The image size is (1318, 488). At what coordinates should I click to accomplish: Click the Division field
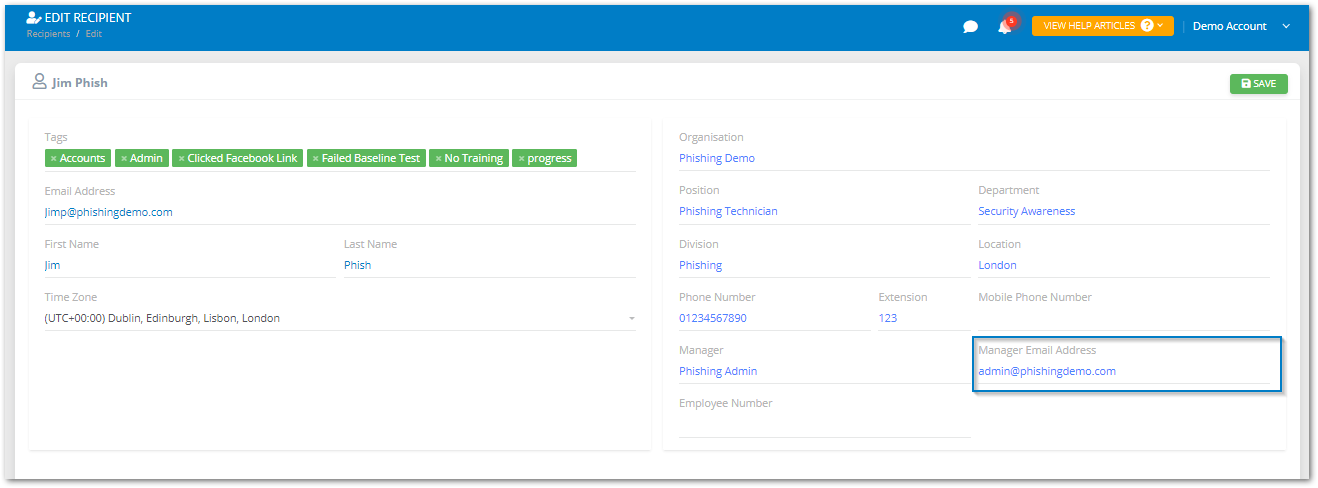824,265
